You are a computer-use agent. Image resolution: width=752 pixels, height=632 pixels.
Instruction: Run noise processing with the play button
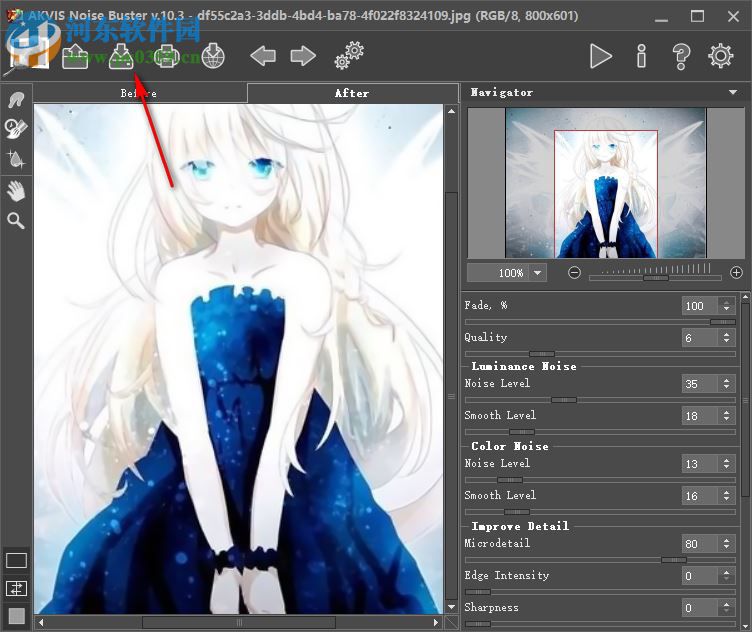pyautogui.click(x=600, y=56)
